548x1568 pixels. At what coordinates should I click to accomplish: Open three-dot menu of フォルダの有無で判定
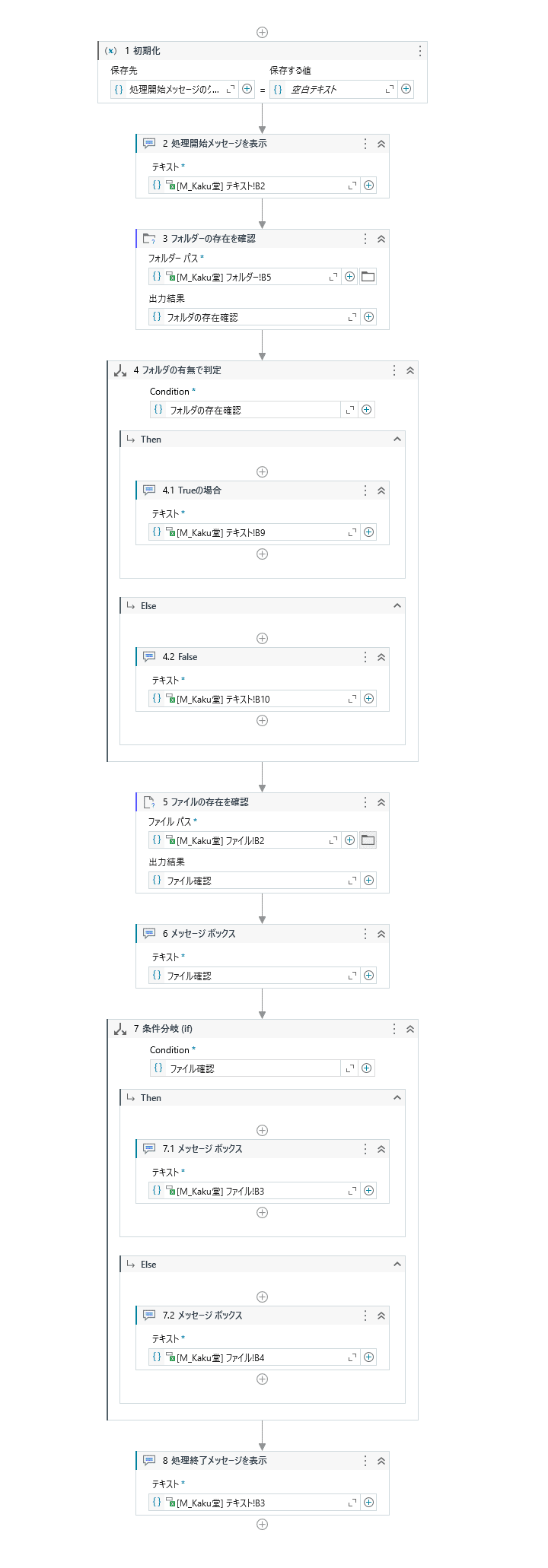tap(393, 370)
